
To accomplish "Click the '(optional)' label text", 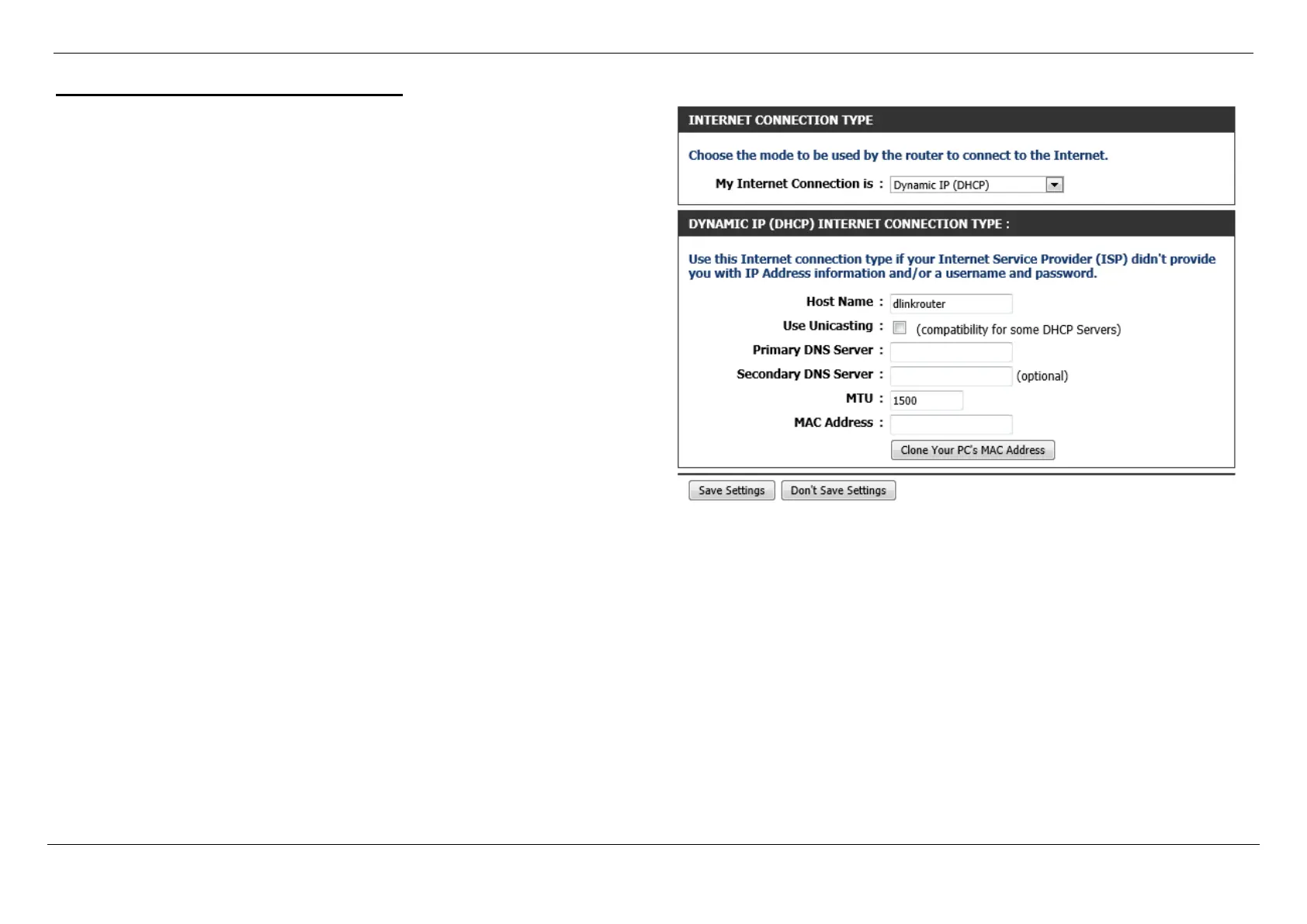I will (x=1042, y=376).
